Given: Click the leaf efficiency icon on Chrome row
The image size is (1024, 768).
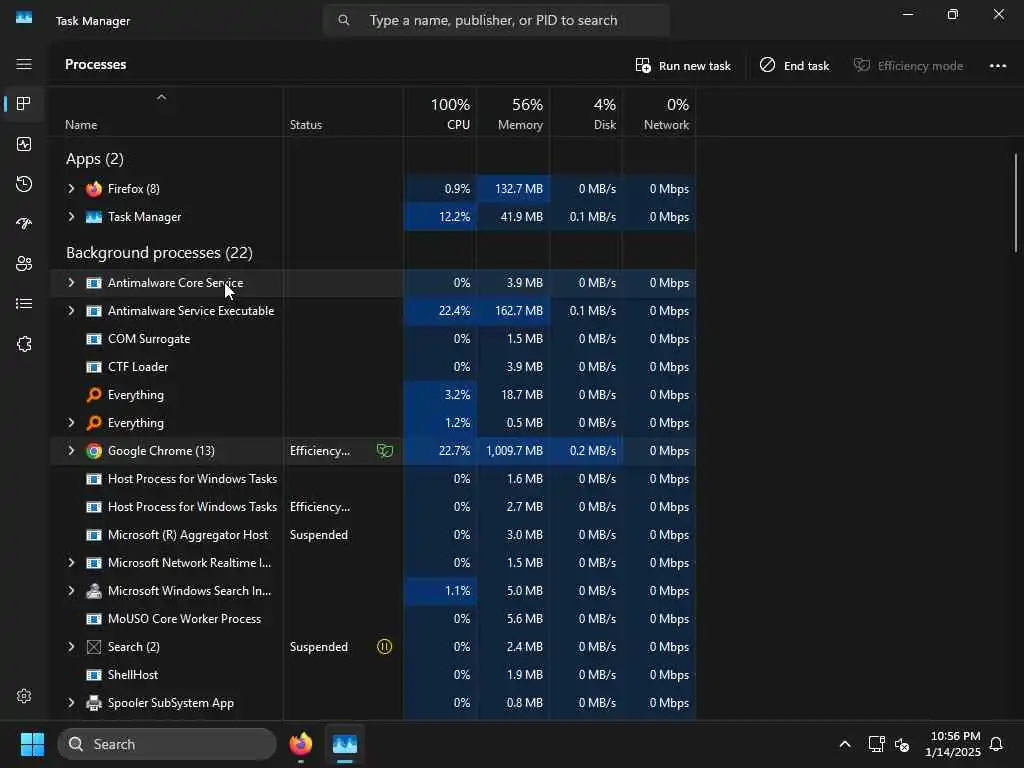Looking at the screenshot, I should tap(385, 451).
